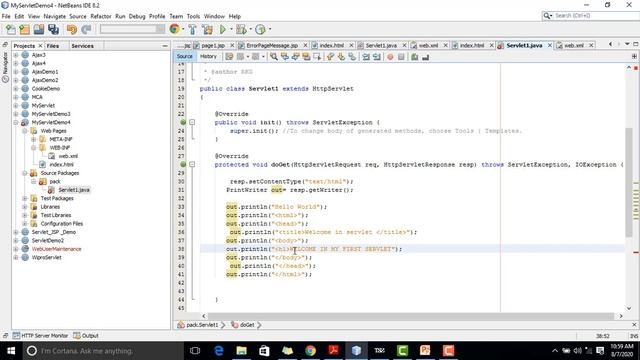The image size is (640, 360).
Task: Open File Explorer from the taskbar
Action: pos(241,351)
